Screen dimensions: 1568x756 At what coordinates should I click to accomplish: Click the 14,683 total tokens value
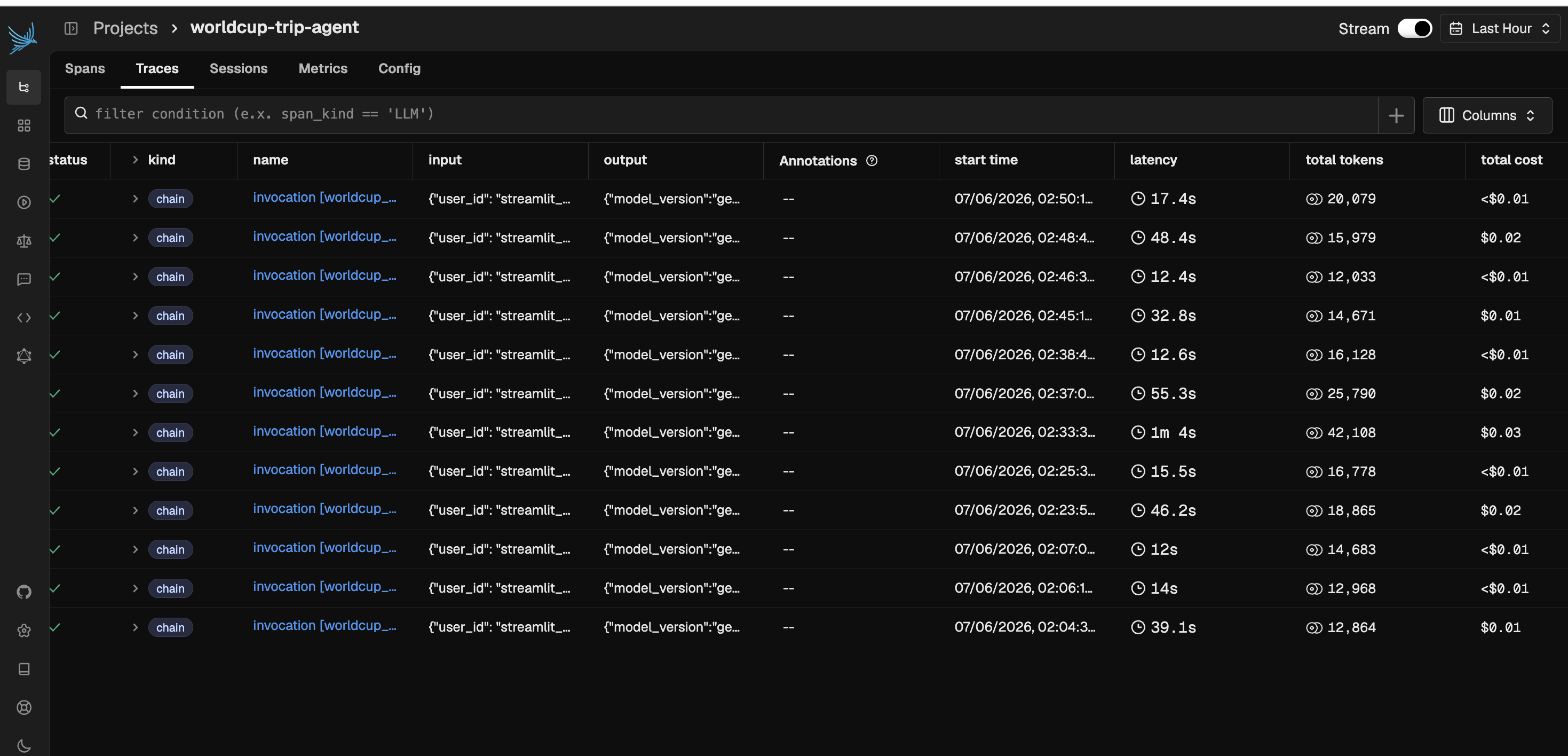coord(1351,550)
